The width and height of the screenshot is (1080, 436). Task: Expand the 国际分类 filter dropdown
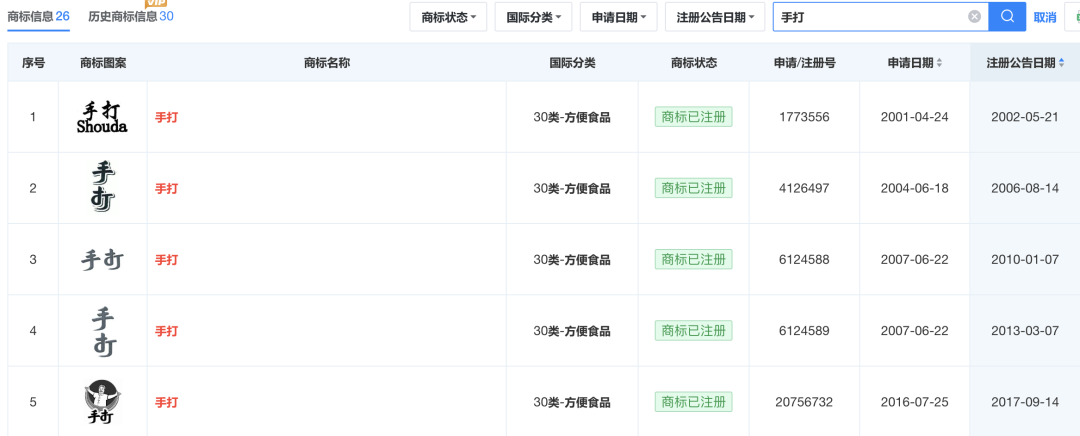pos(533,17)
